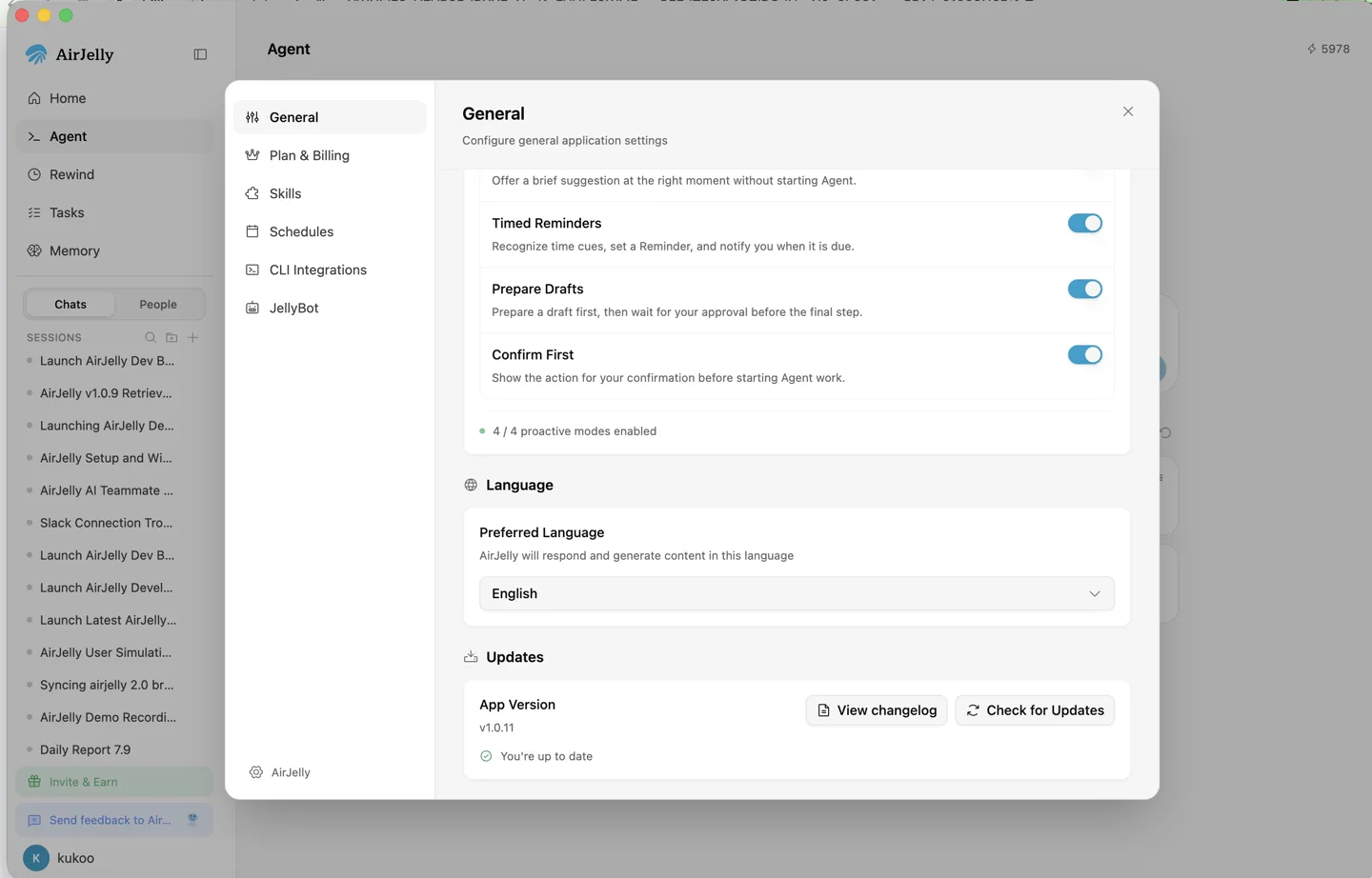Search sessions with the magnifier icon
Viewport: 1372px width, 878px height.
click(151, 337)
